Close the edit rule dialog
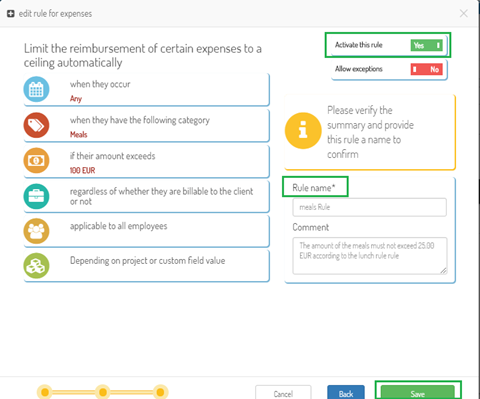This screenshot has height=399, width=480. coord(463,13)
